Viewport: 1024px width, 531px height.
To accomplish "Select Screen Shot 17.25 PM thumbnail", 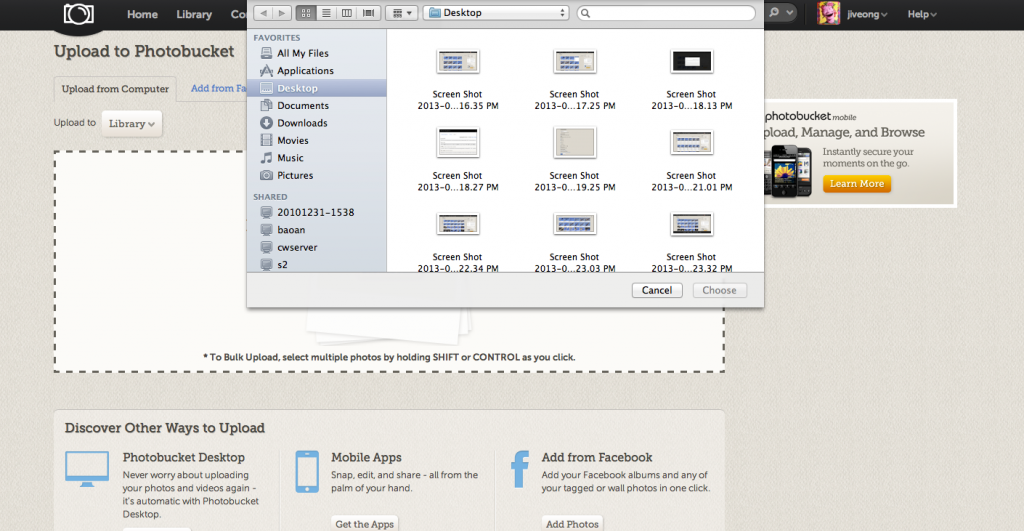I will pyautogui.click(x=575, y=62).
